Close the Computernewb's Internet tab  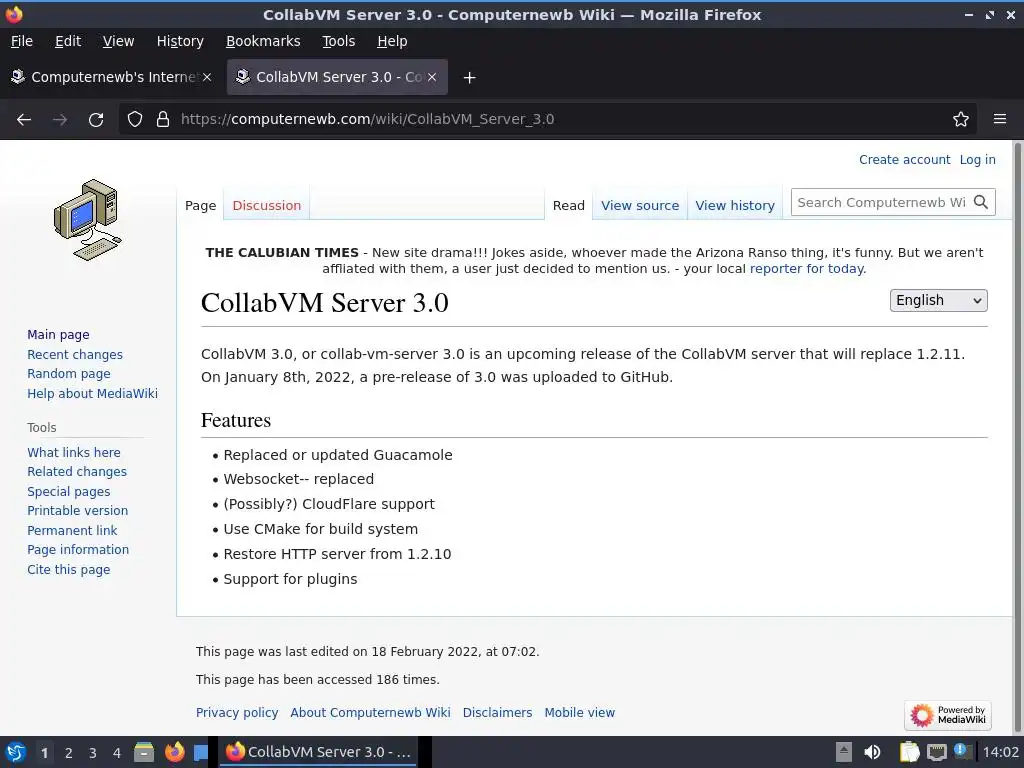[207, 77]
